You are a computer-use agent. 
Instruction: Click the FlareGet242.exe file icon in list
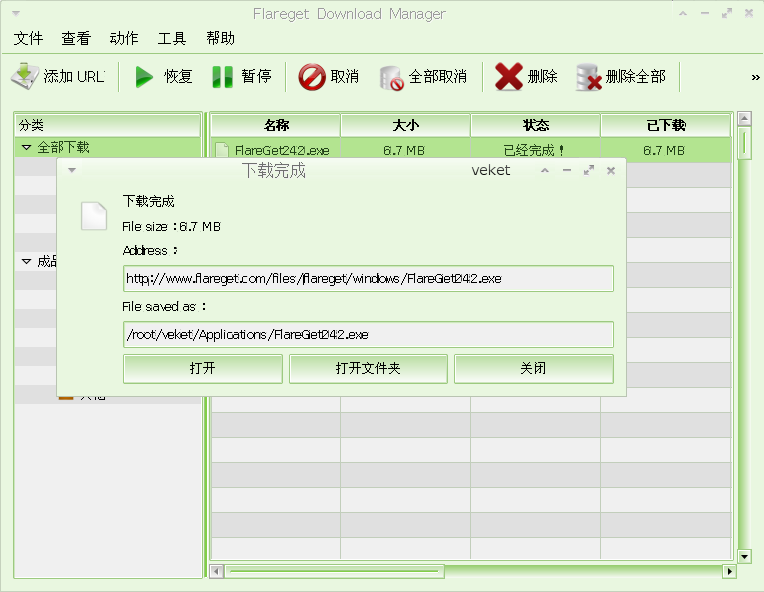(x=222, y=150)
